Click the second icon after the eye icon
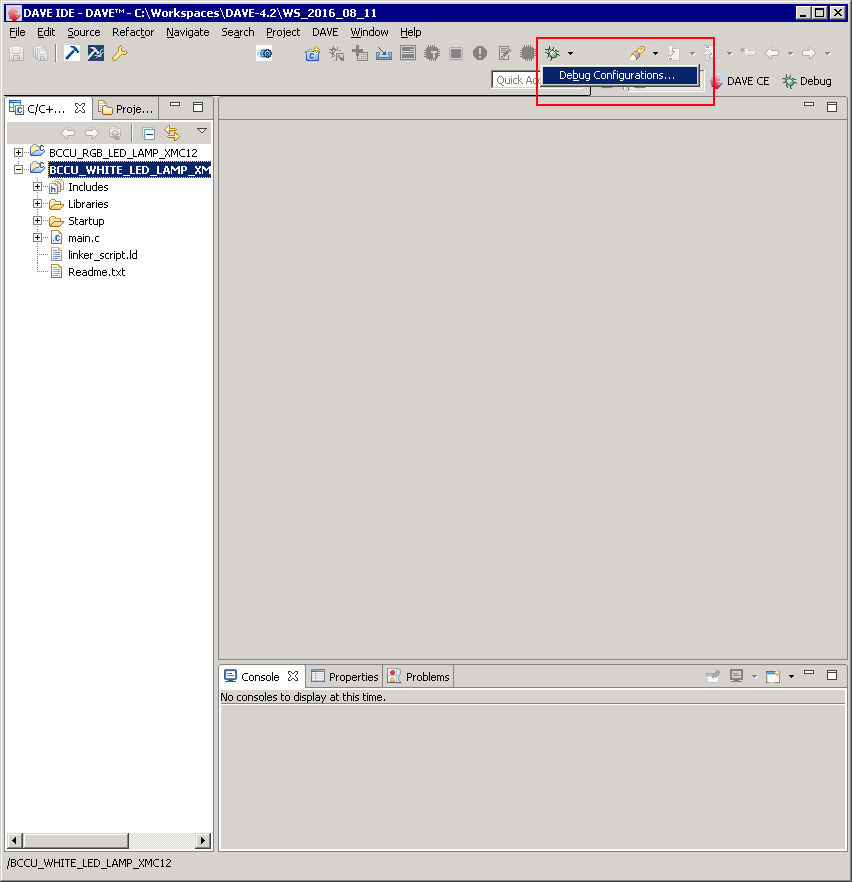852x882 pixels. [x=336, y=53]
